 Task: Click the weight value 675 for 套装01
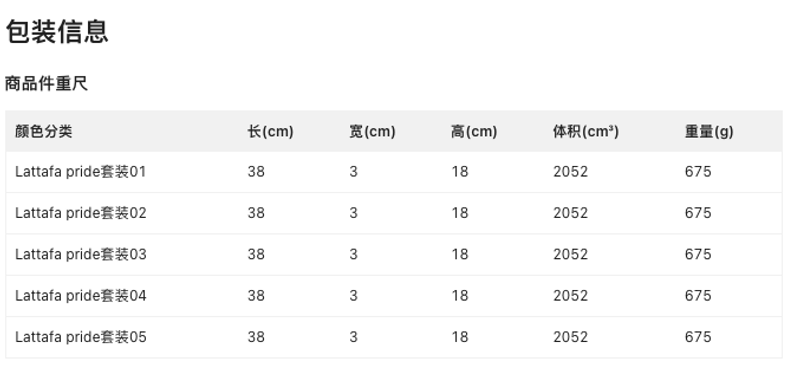pyautogui.click(x=698, y=172)
